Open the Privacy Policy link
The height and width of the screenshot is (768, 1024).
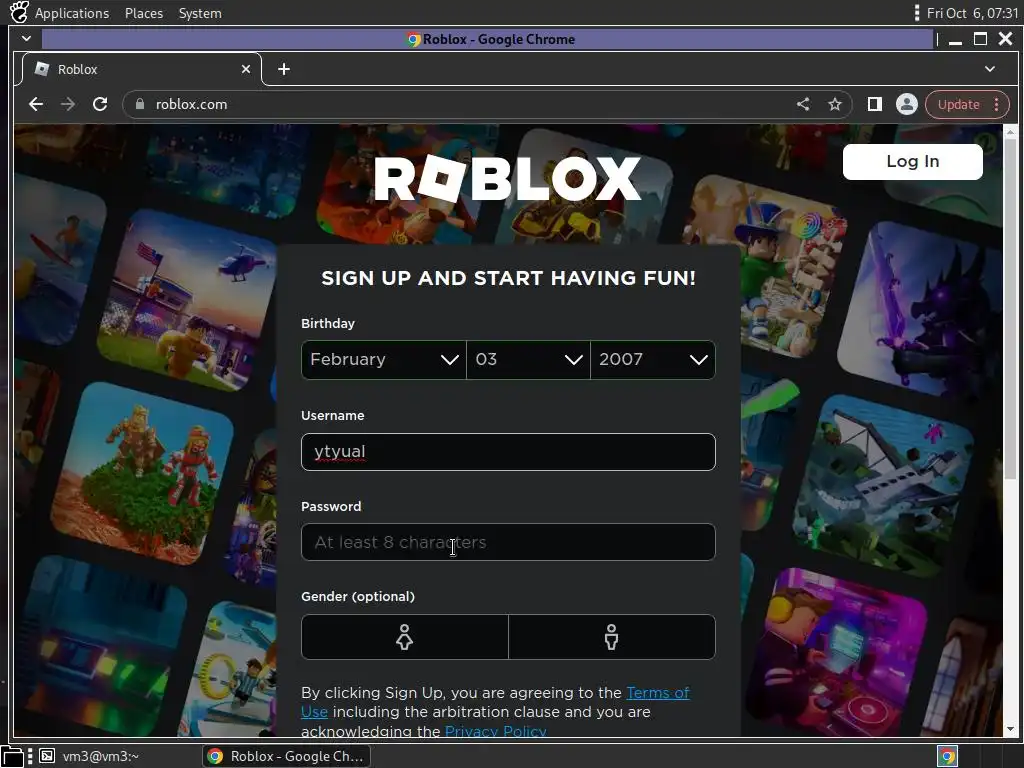tap(495, 731)
